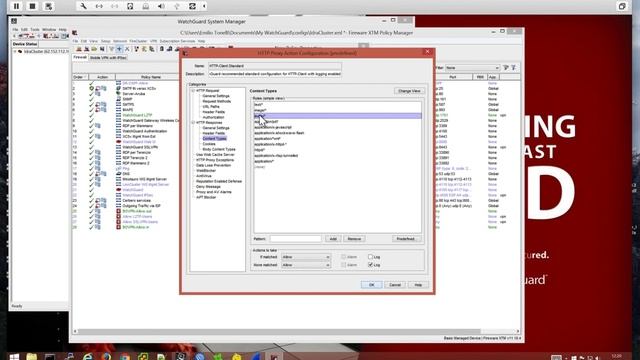Select Body Content Types category
This screenshot has width=640, height=360.
pyautogui.click(x=219, y=149)
